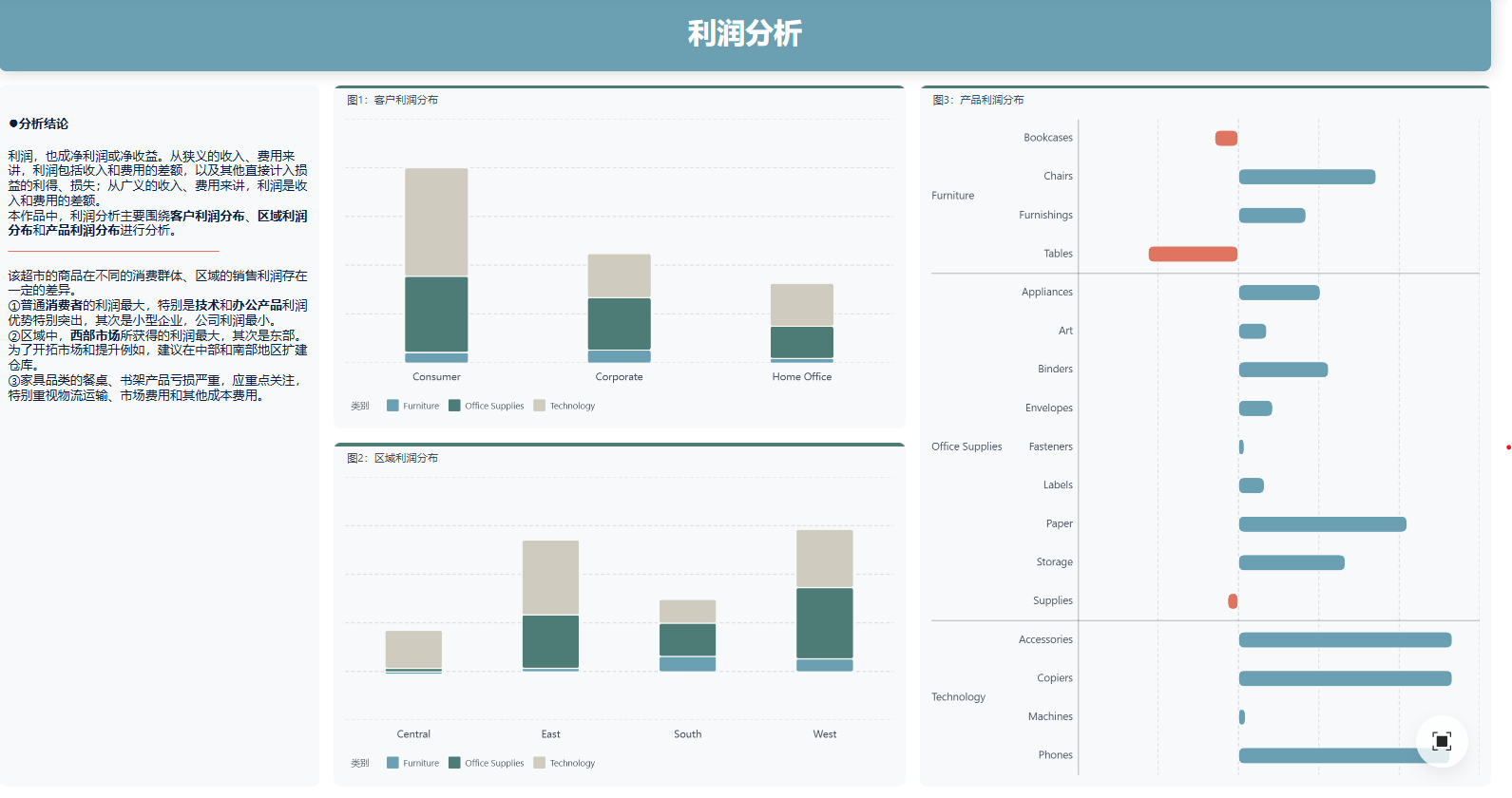Click the East axis label
1512x798 pixels.
550,734
